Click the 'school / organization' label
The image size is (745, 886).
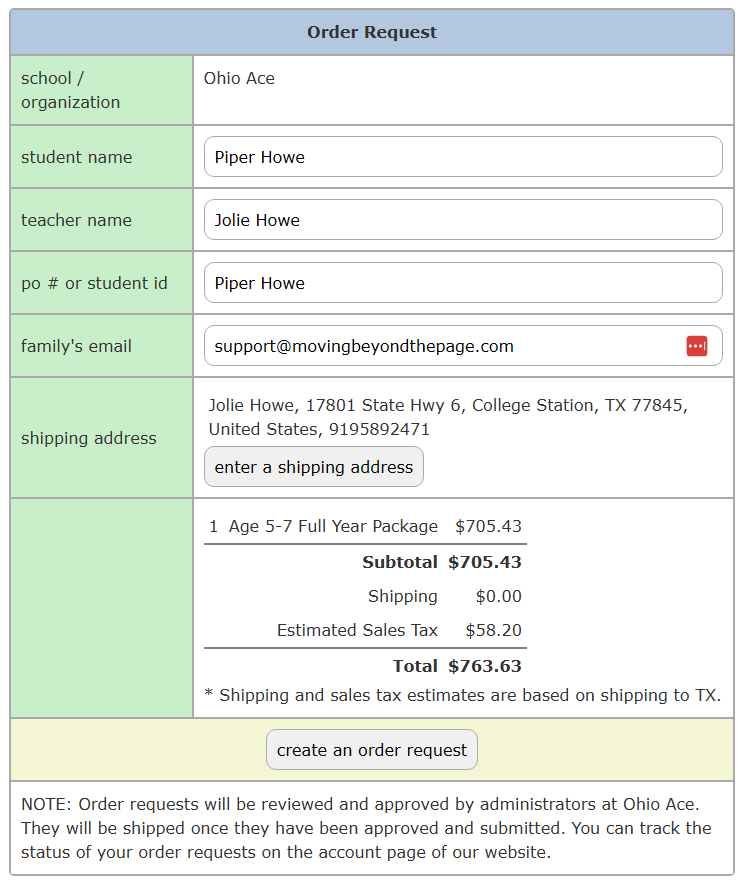(70, 90)
